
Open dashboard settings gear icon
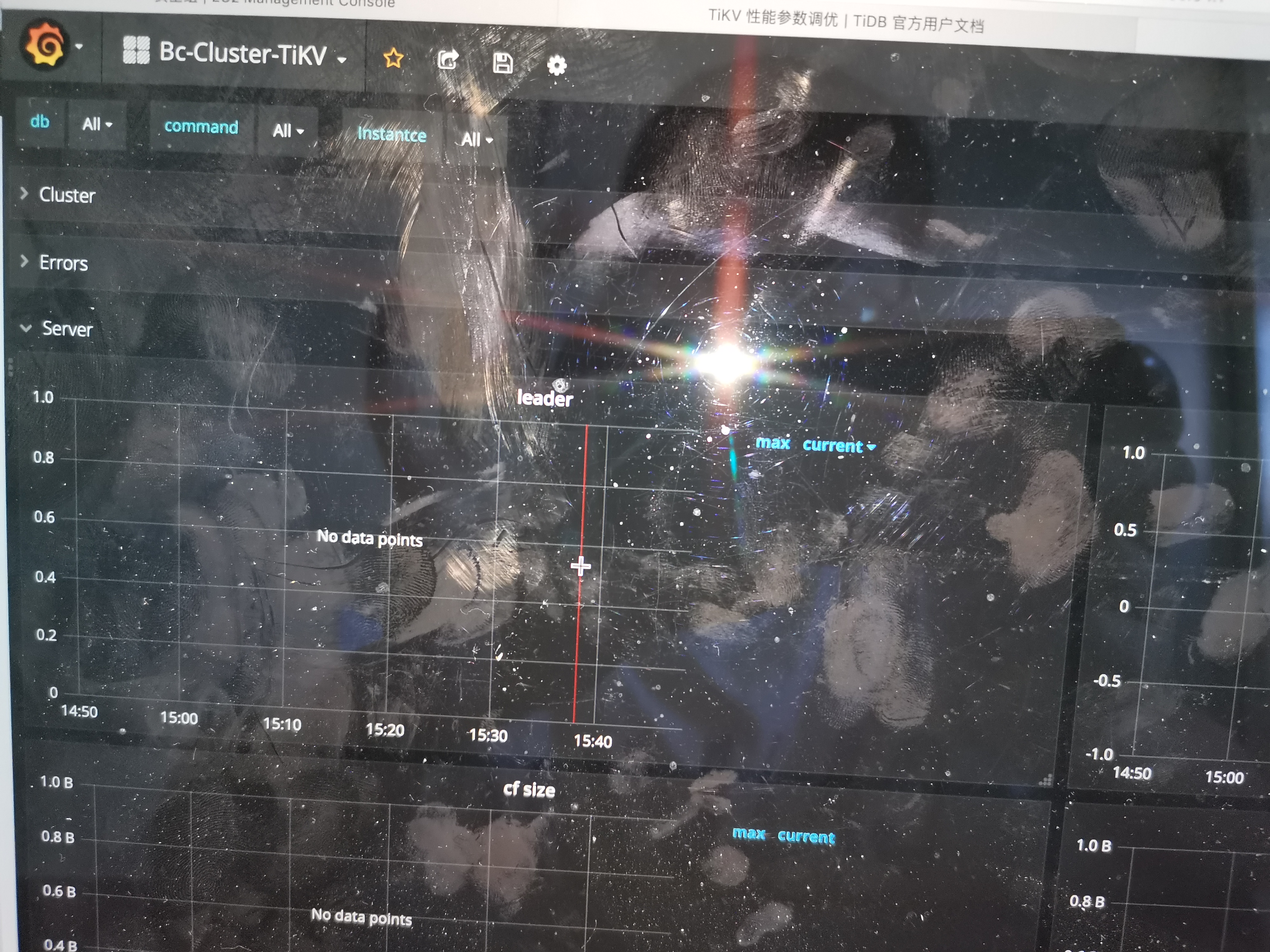click(x=556, y=65)
